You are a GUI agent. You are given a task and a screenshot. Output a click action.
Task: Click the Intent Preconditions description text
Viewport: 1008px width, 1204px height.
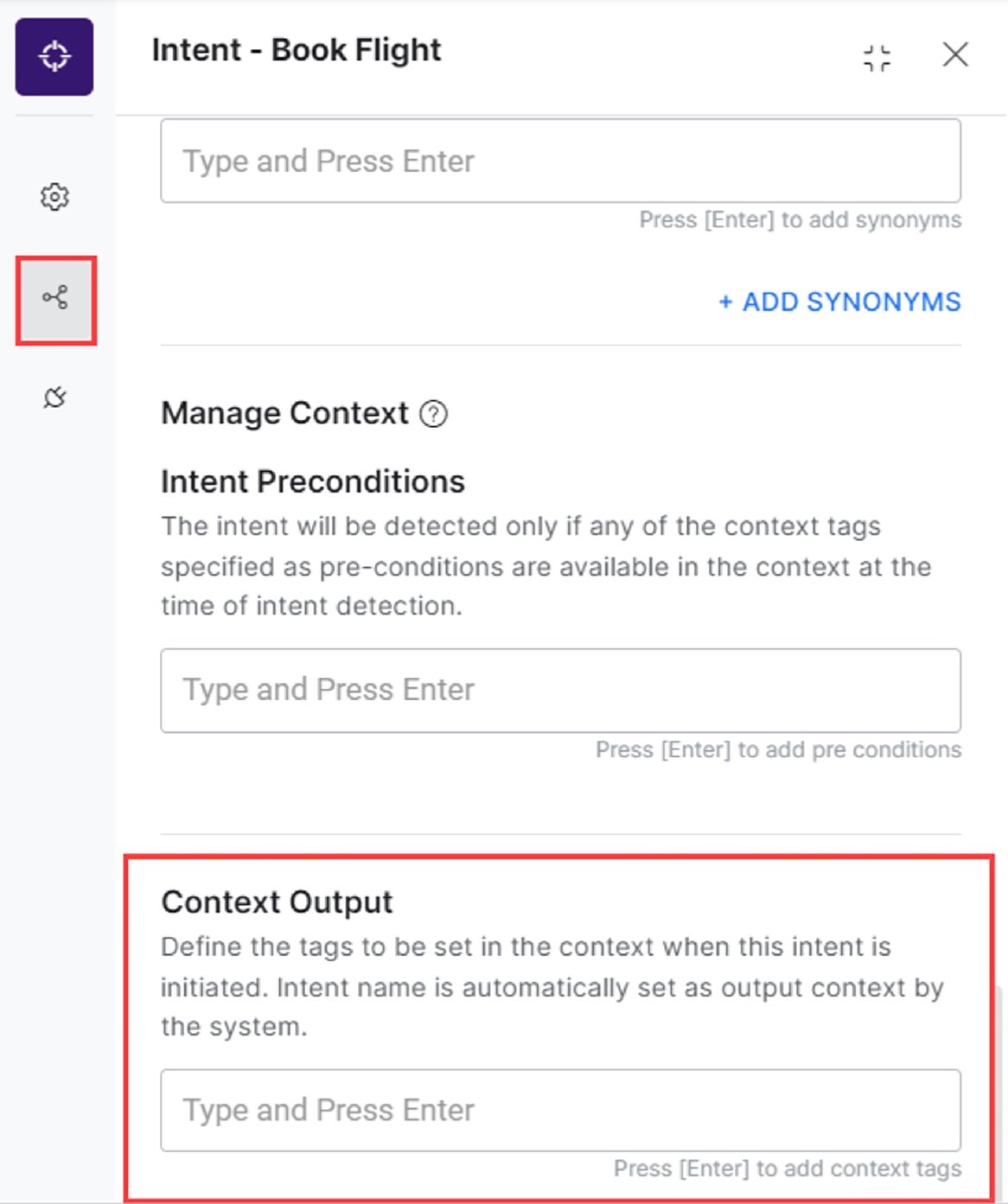coord(545,566)
